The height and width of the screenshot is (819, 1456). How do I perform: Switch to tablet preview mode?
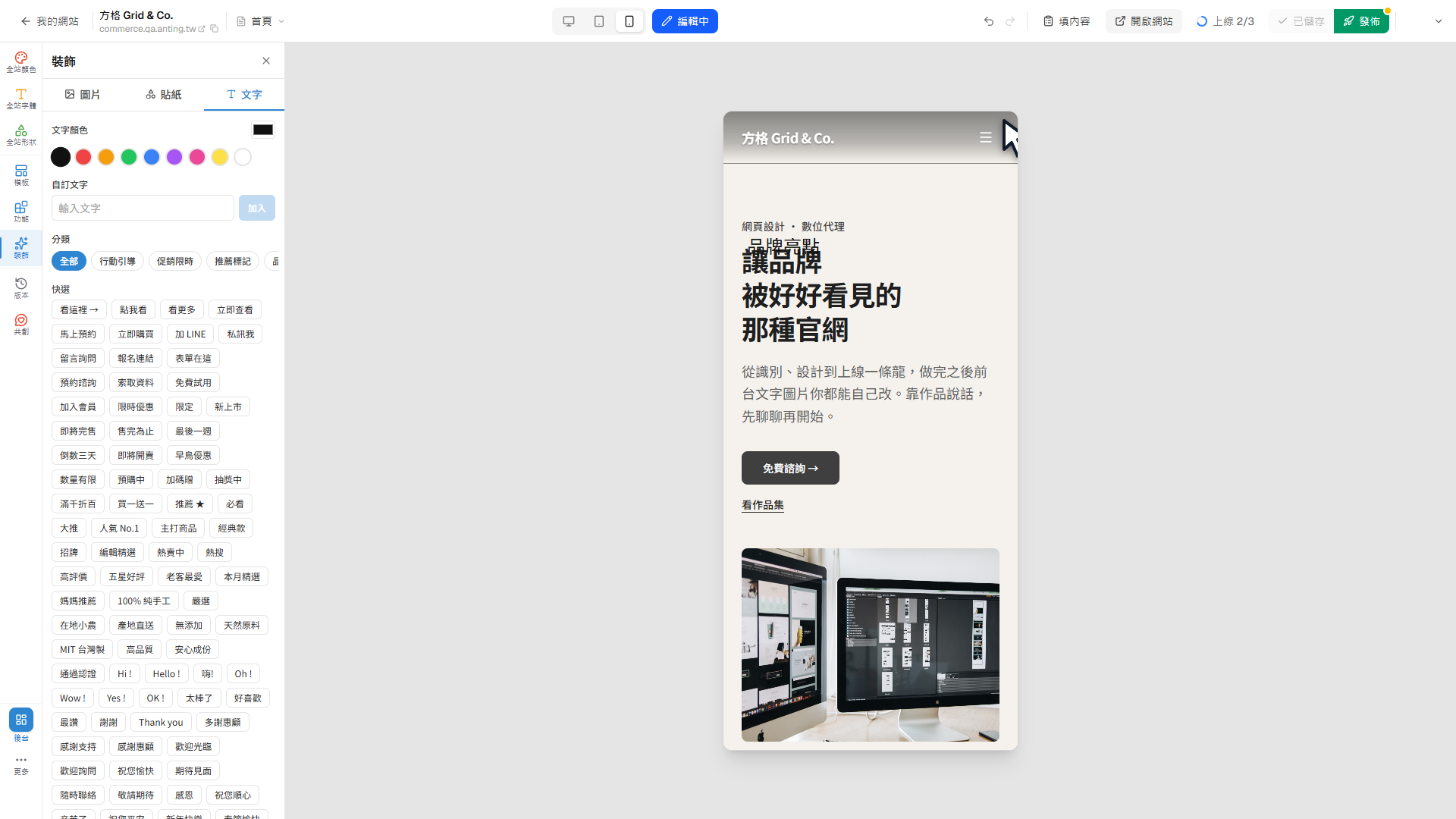599,21
